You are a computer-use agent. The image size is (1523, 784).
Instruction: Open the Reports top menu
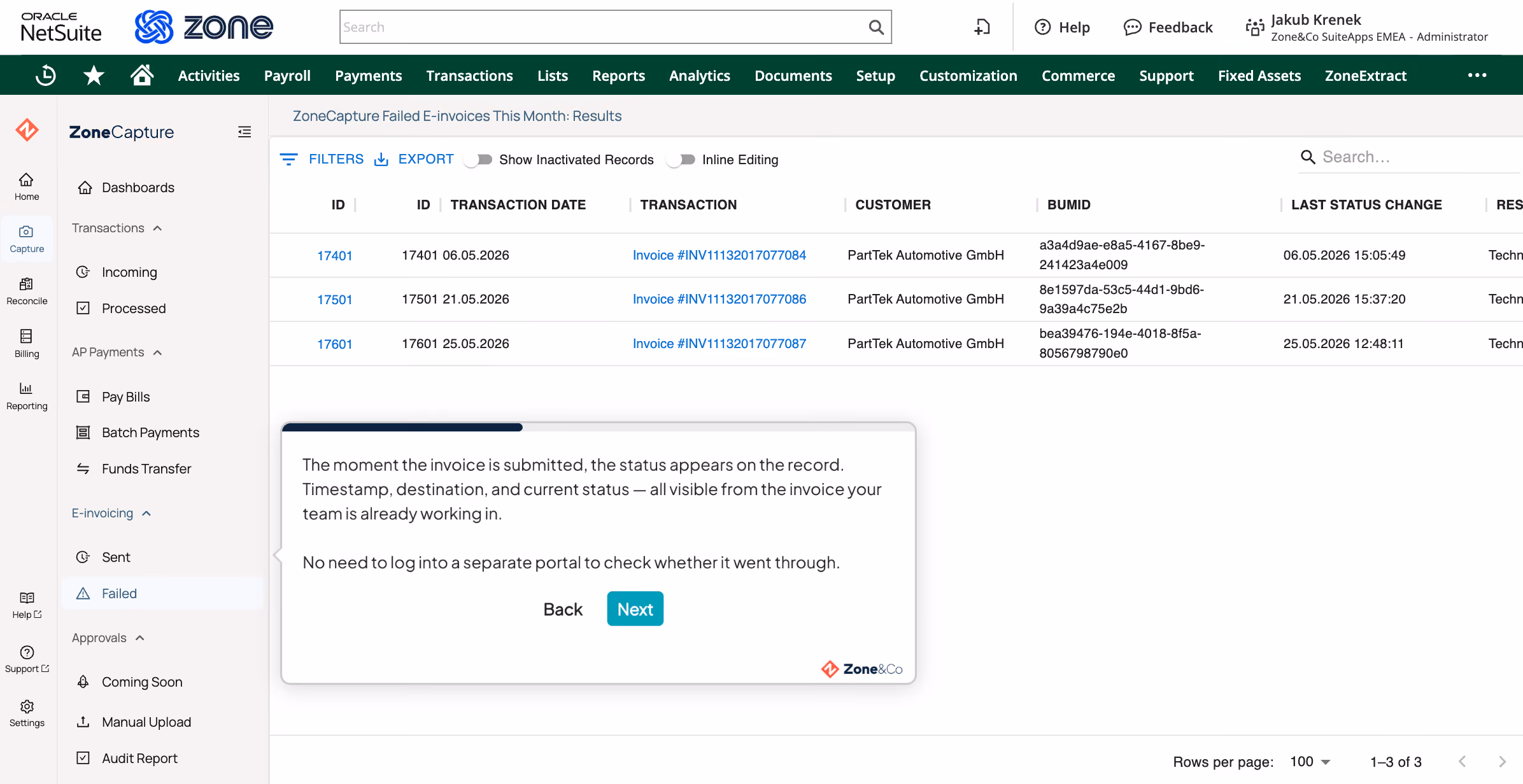[x=618, y=76]
